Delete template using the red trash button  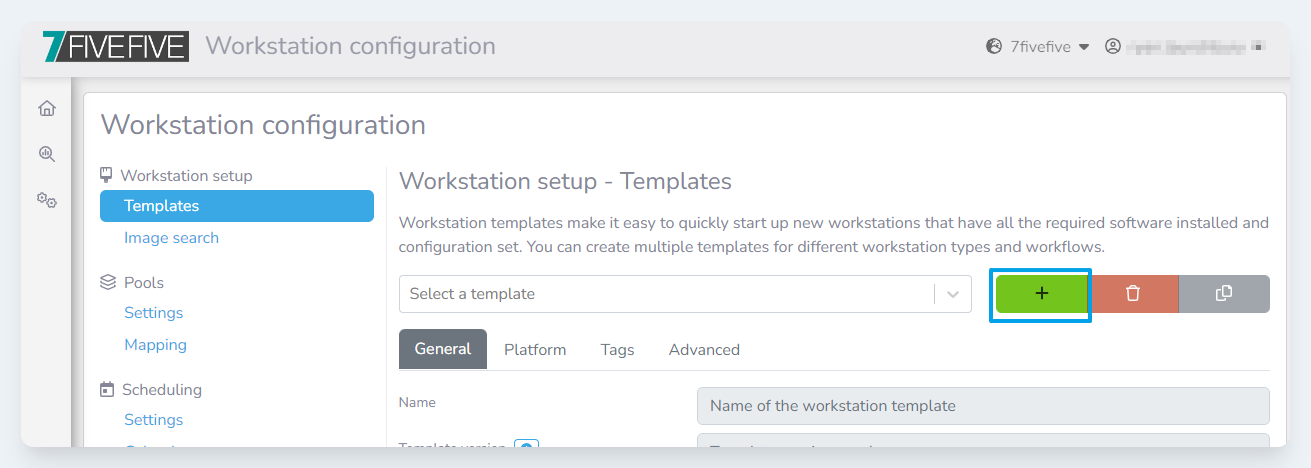[x=1133, y=294]
